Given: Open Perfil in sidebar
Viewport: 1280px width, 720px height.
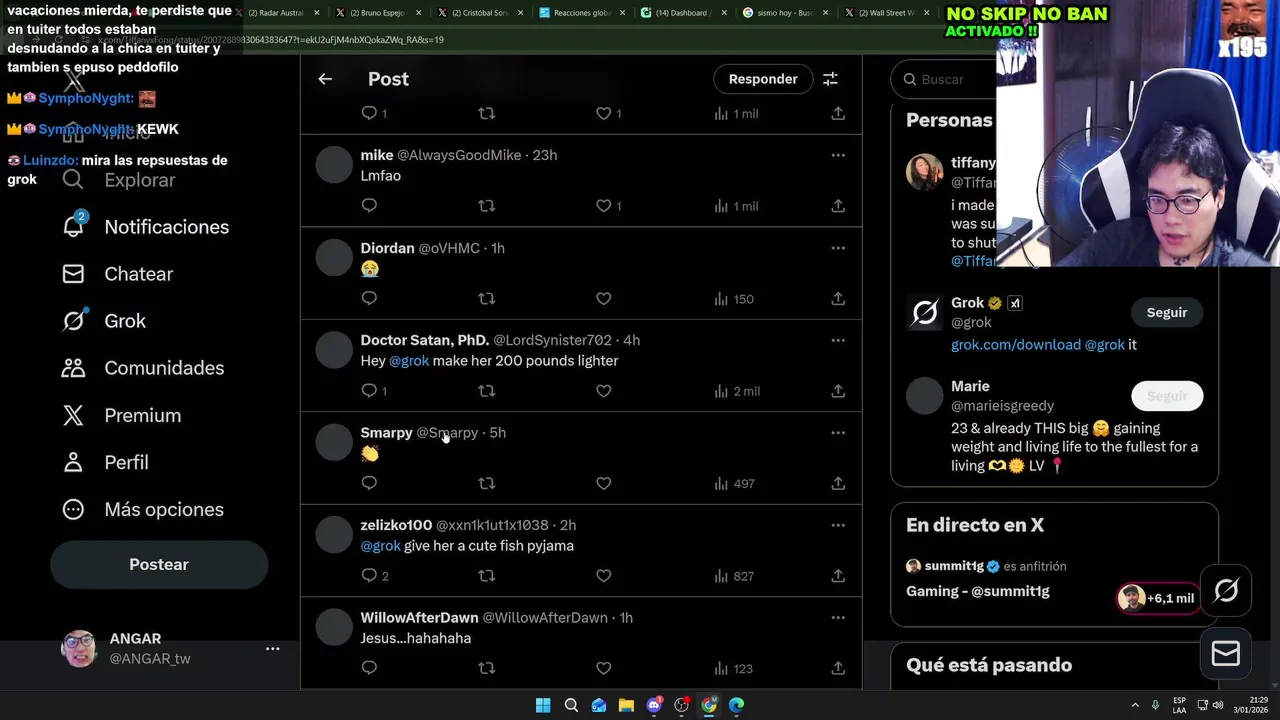Looking at the screenshot, I should [x=105, y=462].
